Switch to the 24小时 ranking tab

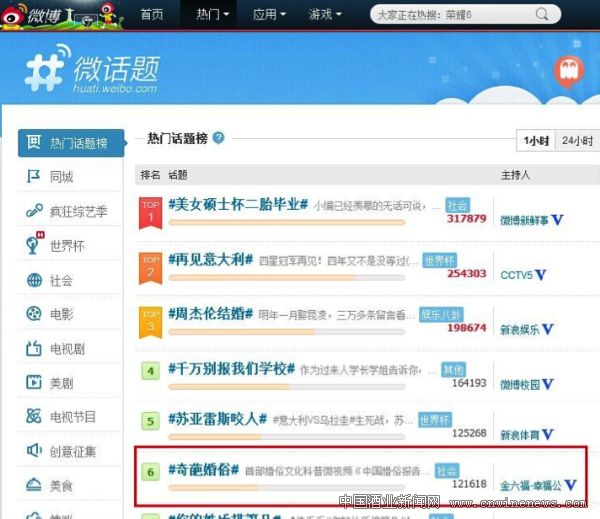[x=577, y=141]
